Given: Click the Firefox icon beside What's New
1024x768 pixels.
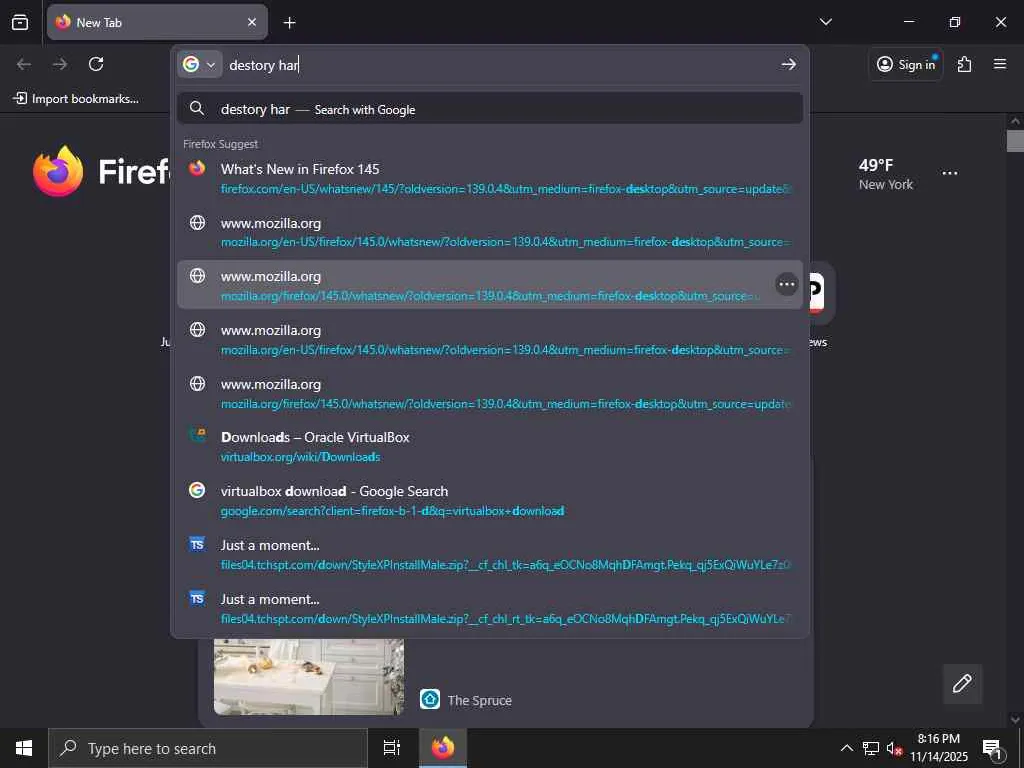Looking at the screenshot, I should coord(197,168).
